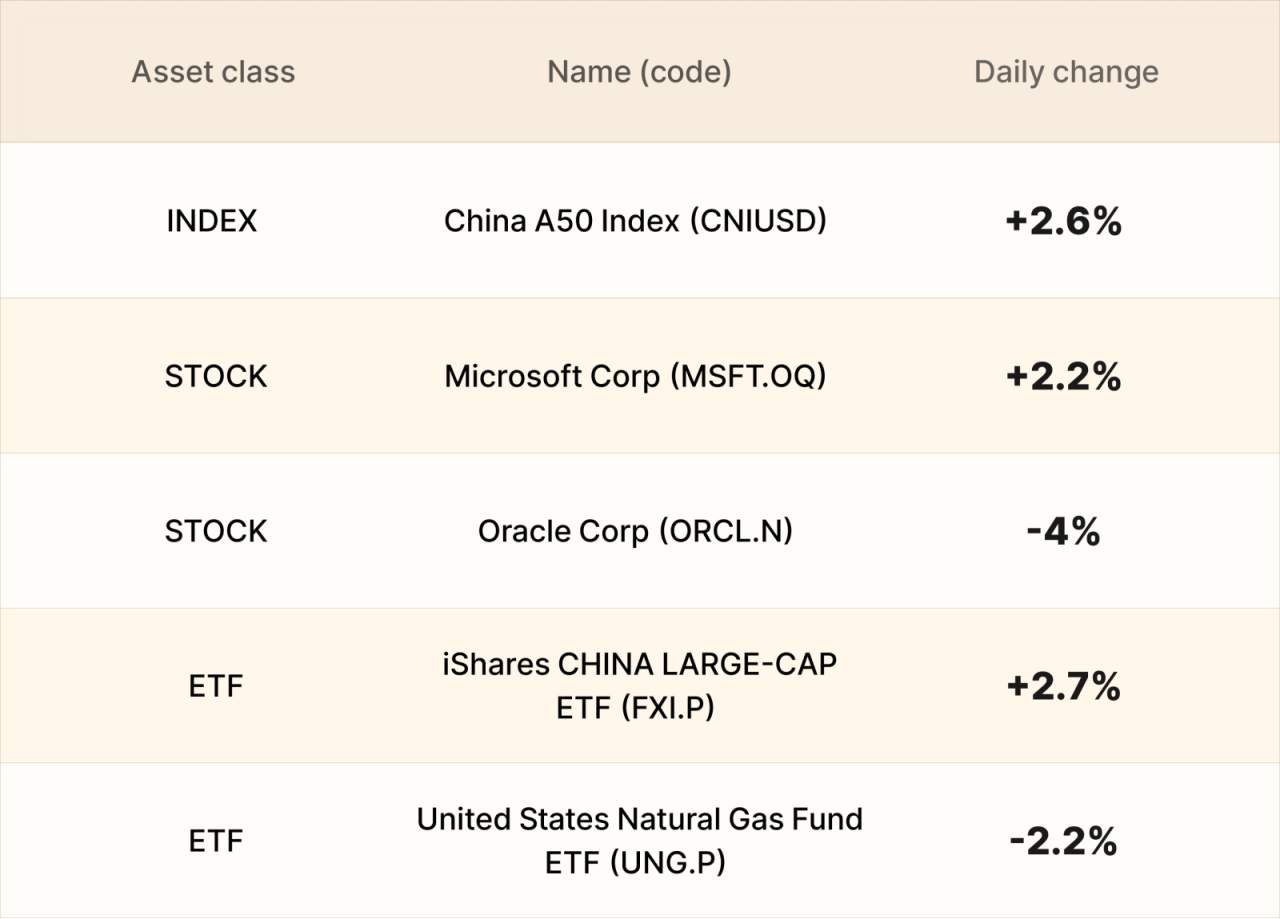Click the Name (code) column header
Viewport: 1280px width, 919px height.
point(639,72)
